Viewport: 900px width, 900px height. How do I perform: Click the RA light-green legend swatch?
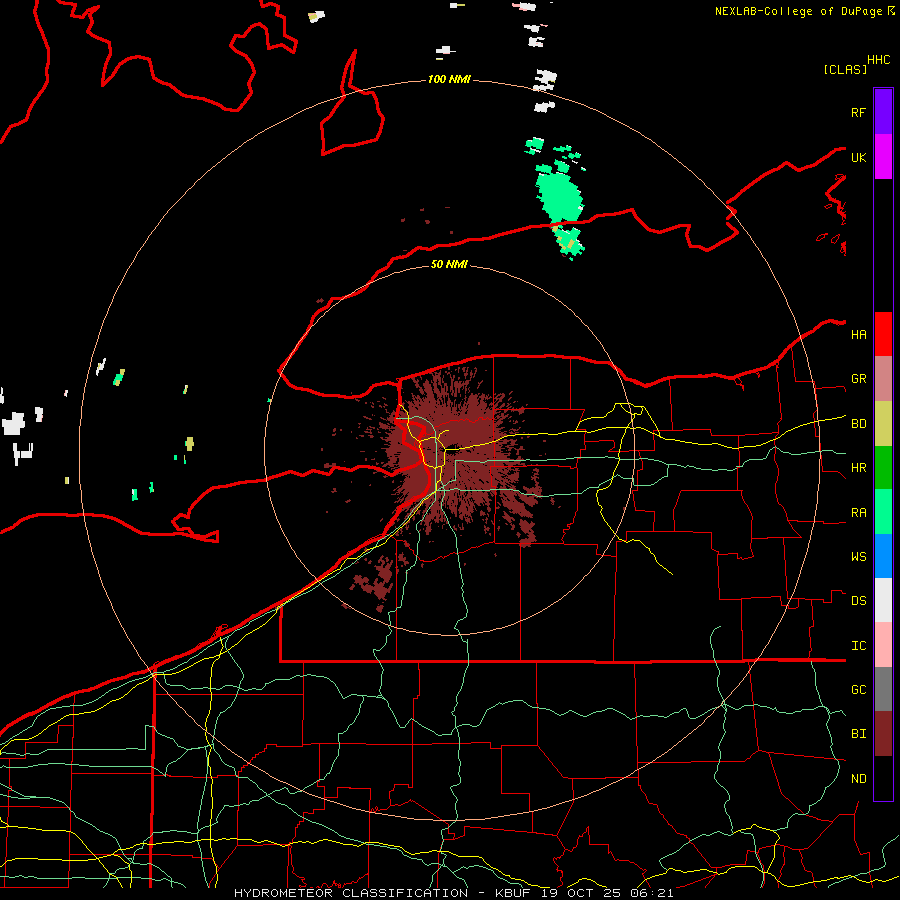(x=883, y=512)
